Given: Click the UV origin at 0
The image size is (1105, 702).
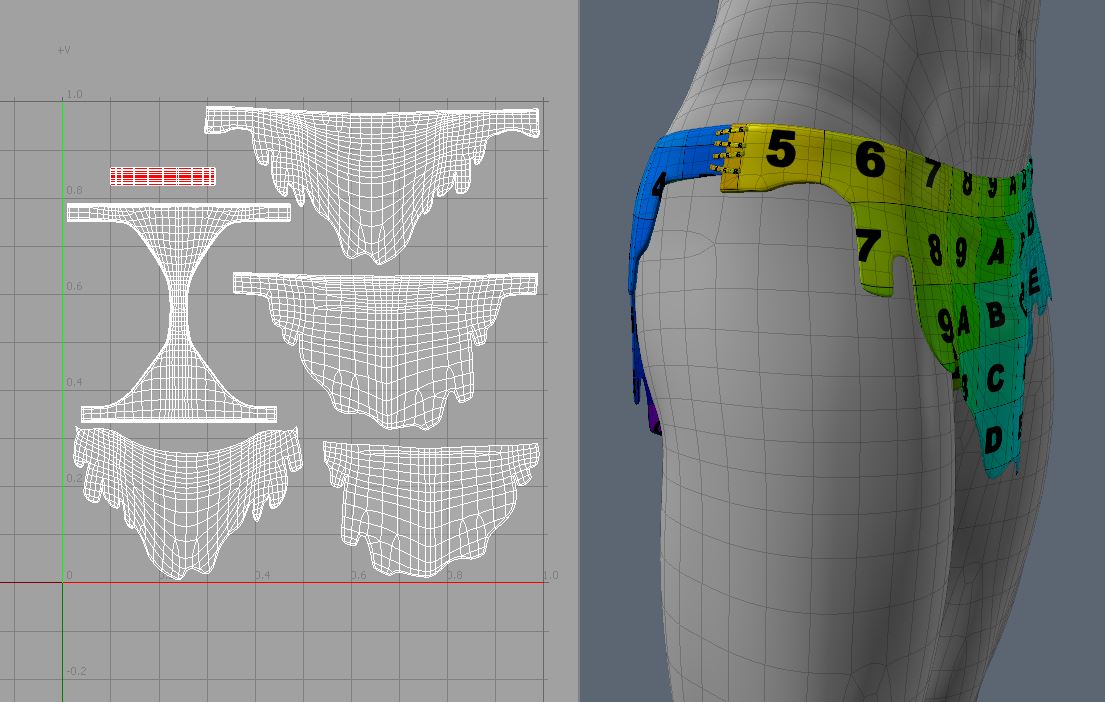Looking at the screenshot, I should click(69, 575).
